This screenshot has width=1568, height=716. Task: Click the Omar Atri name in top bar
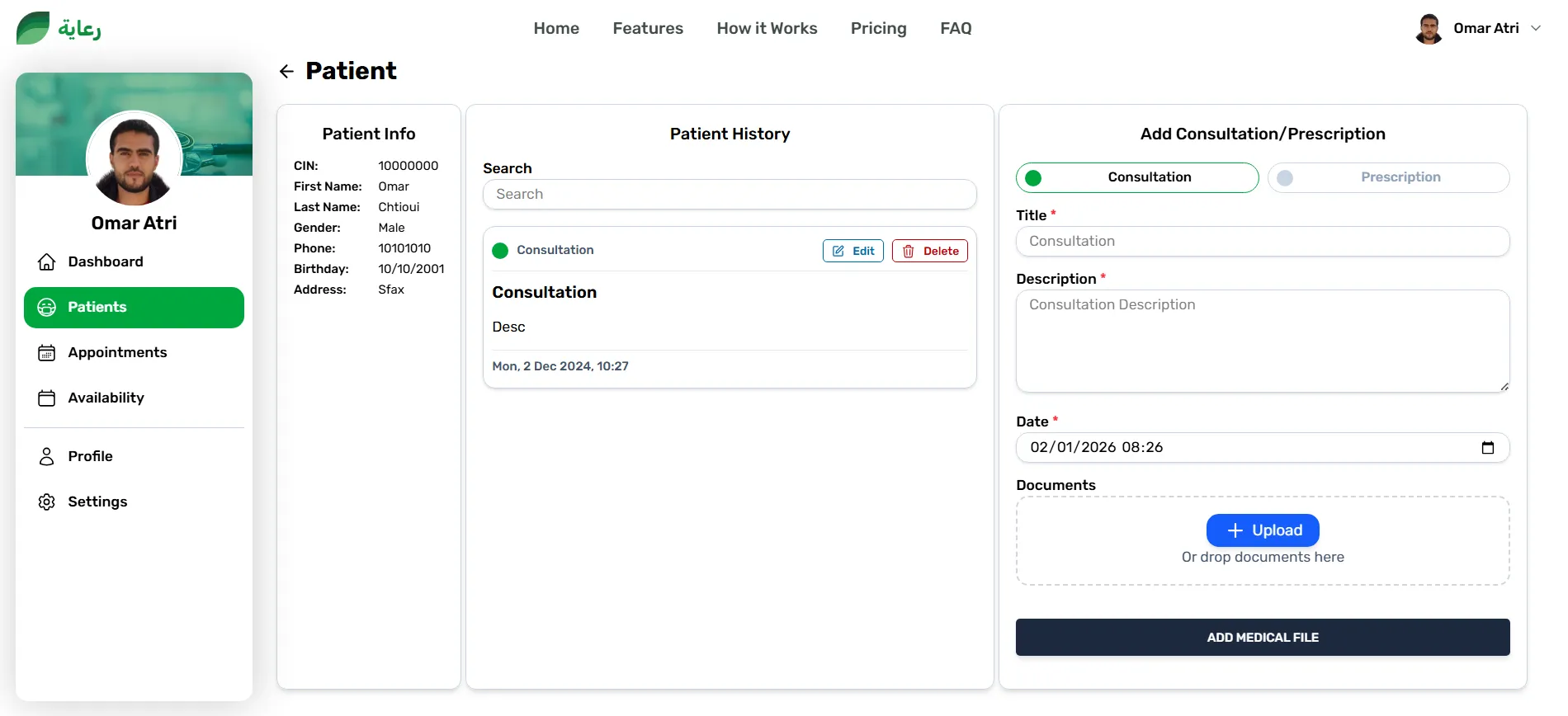tap(1485, 28)
